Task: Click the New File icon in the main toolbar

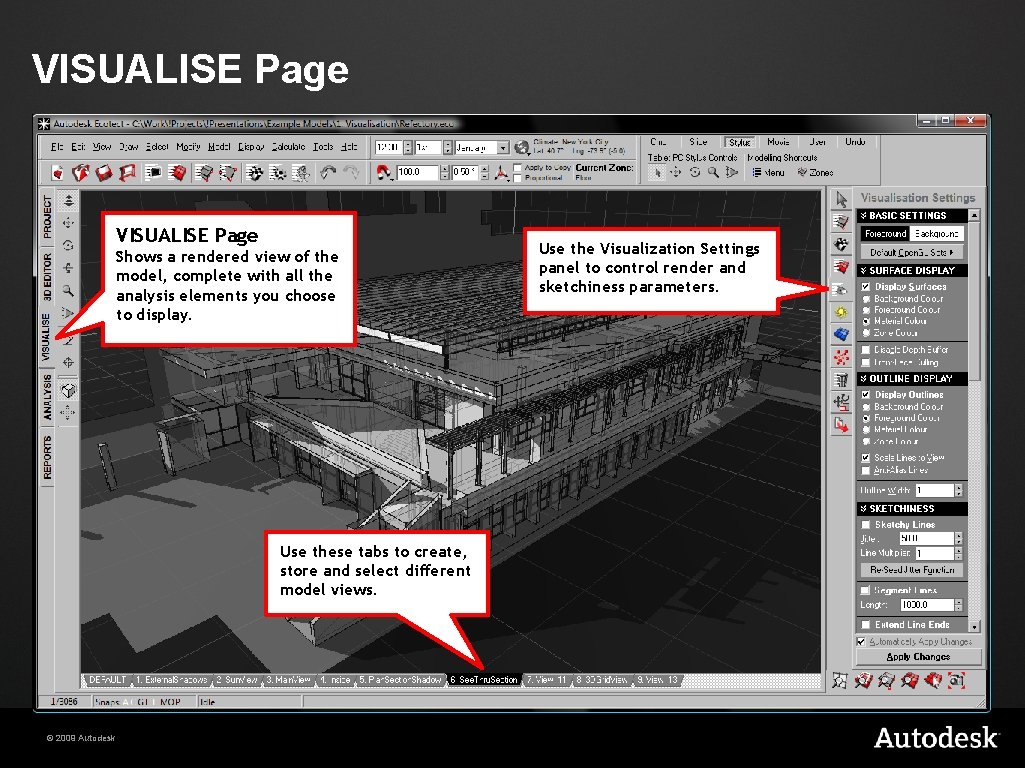Action: pos(57,173)
